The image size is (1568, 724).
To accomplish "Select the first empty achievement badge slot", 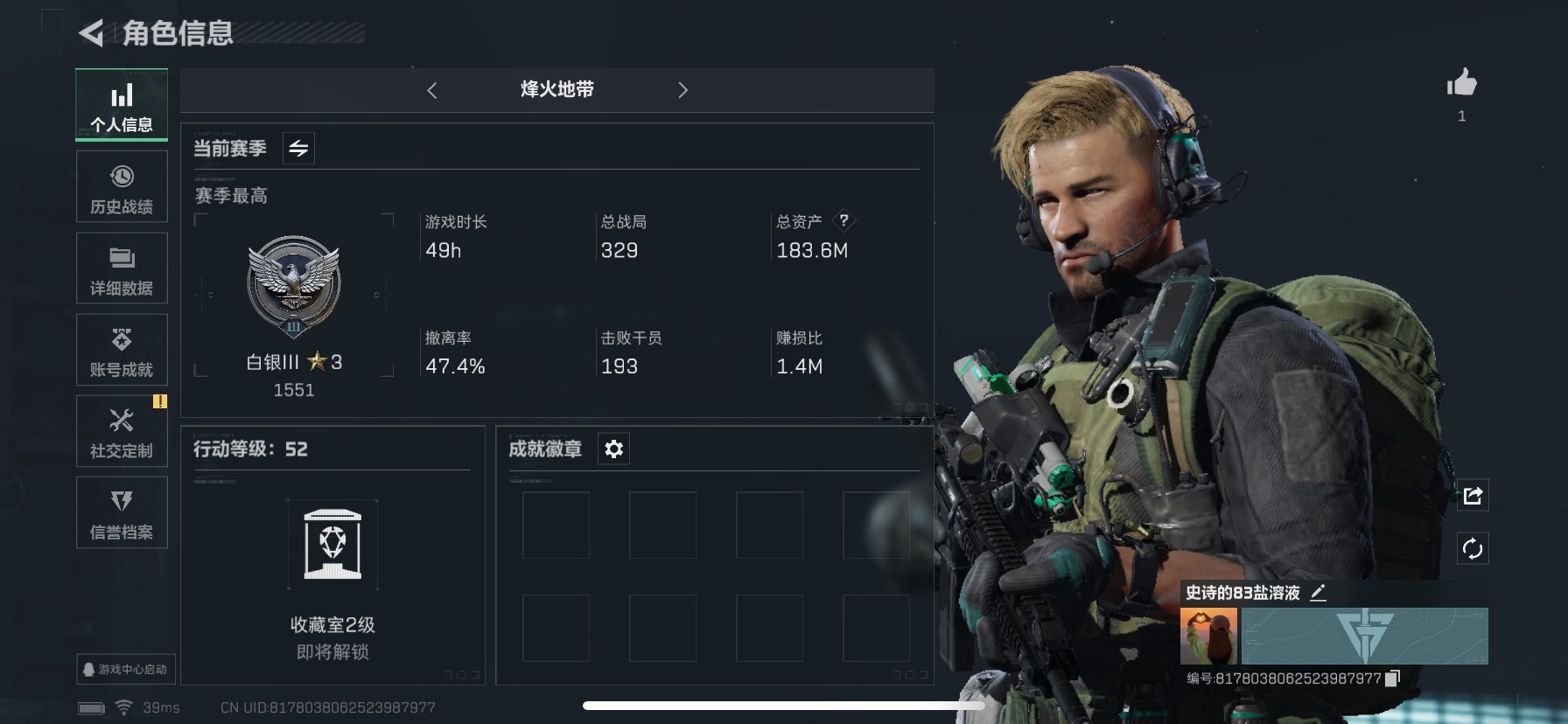I will [556, 525].
